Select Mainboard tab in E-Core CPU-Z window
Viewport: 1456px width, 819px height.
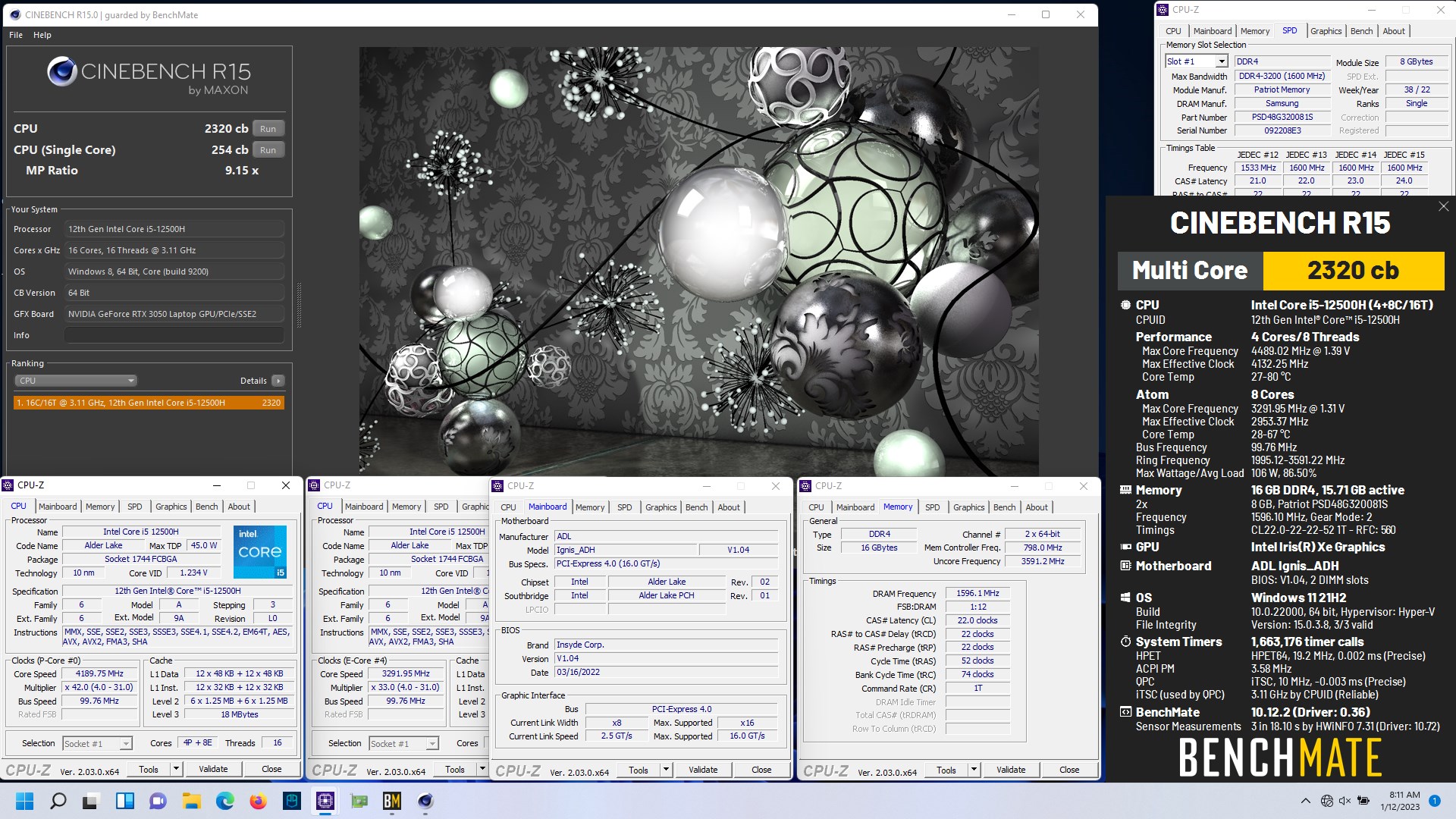(364, 507)
